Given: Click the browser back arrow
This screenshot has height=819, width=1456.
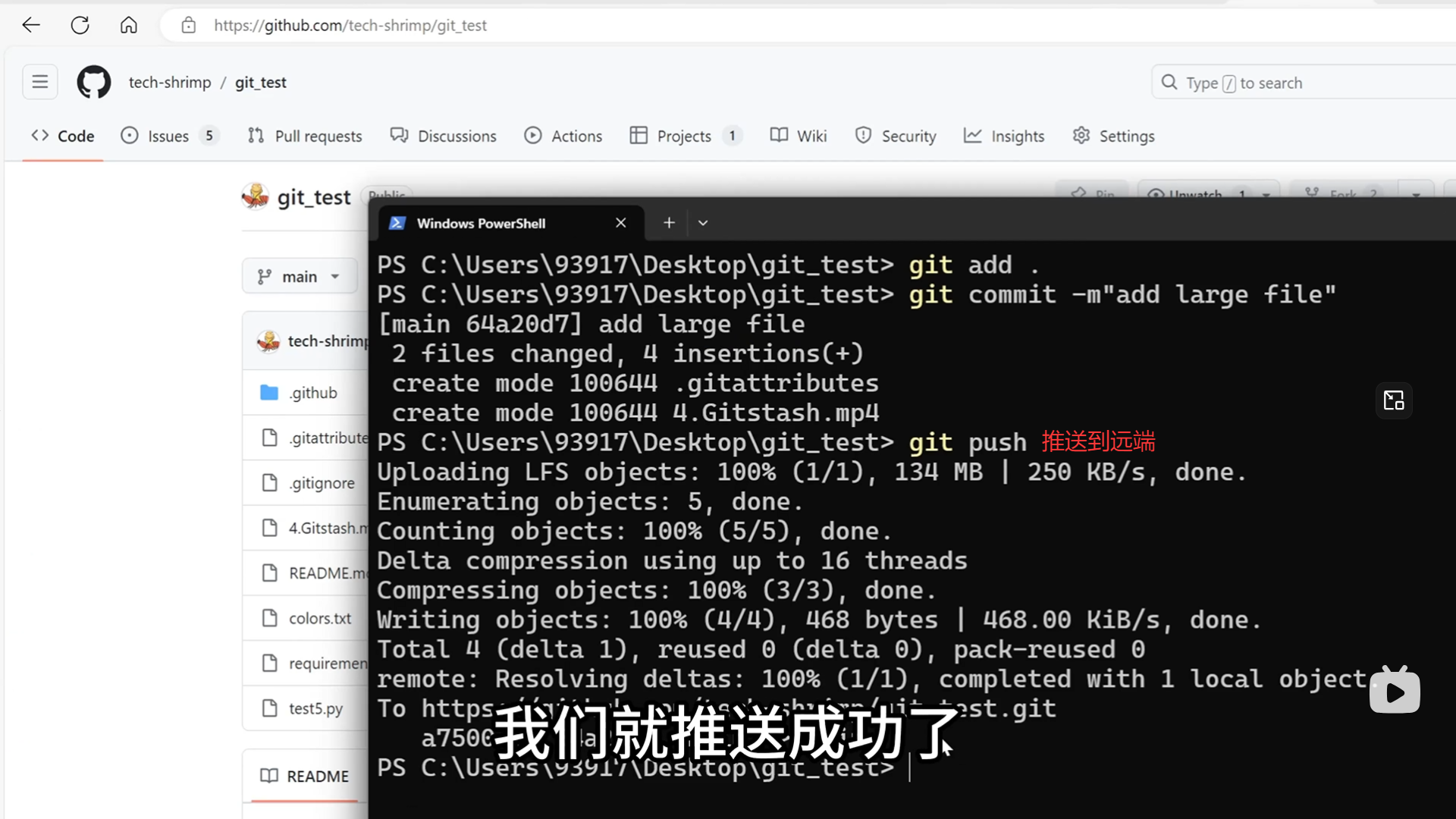Looking at the screenshot, I should 31,25.
